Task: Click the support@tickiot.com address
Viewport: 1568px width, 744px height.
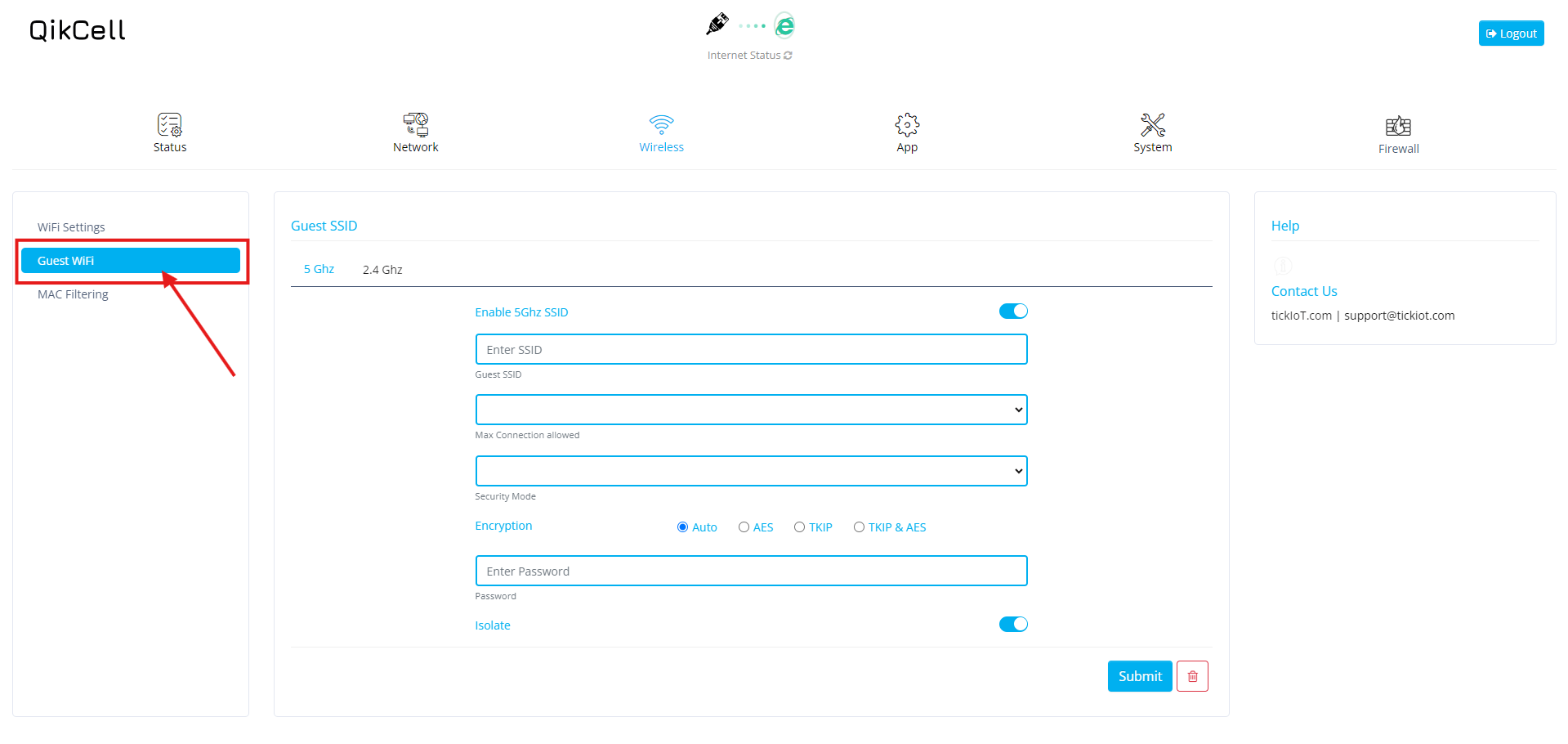Action: (1399, 316)
